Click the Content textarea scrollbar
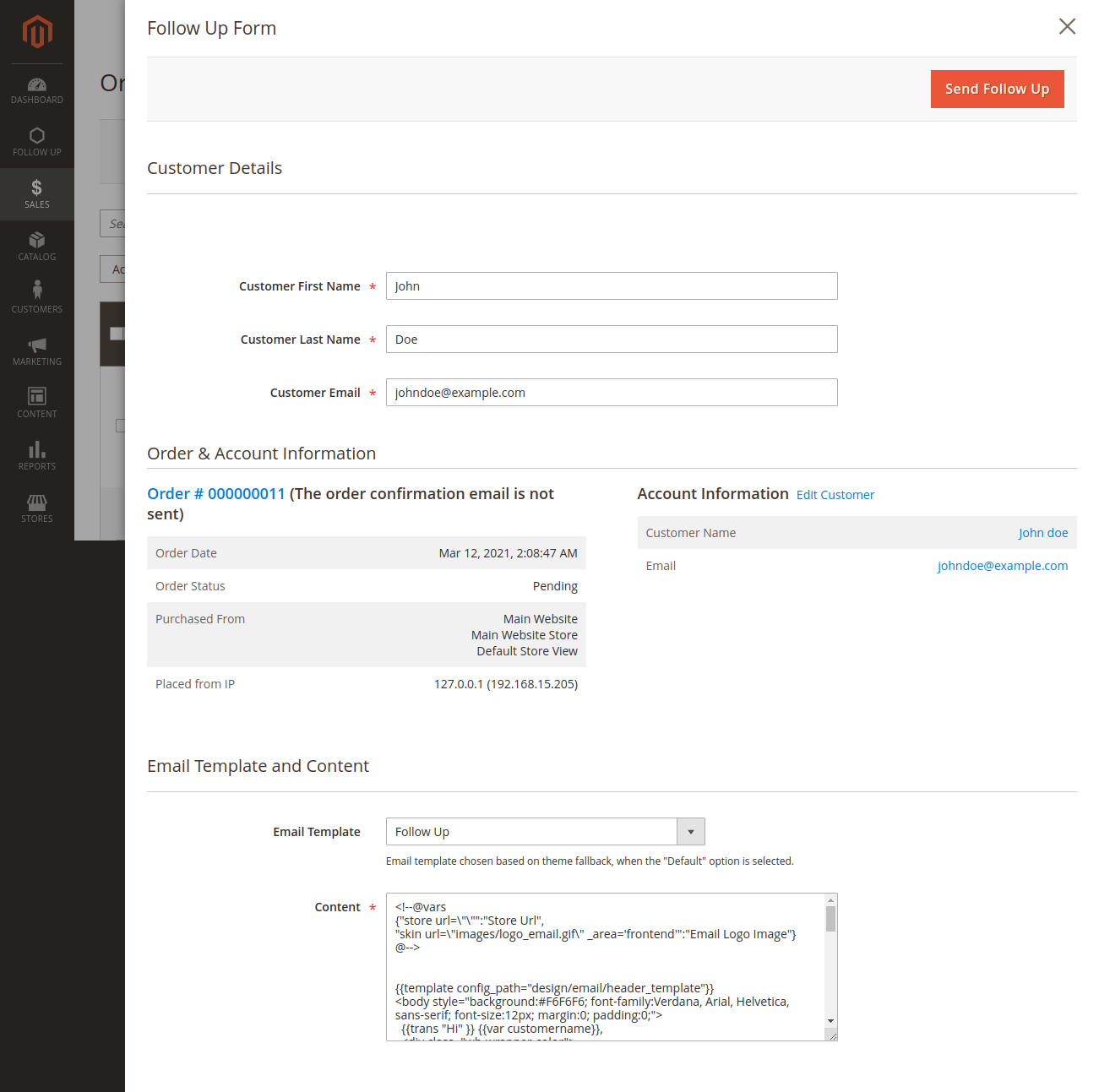Screen dimensions: 1099x1092 [x=830, y=925]
